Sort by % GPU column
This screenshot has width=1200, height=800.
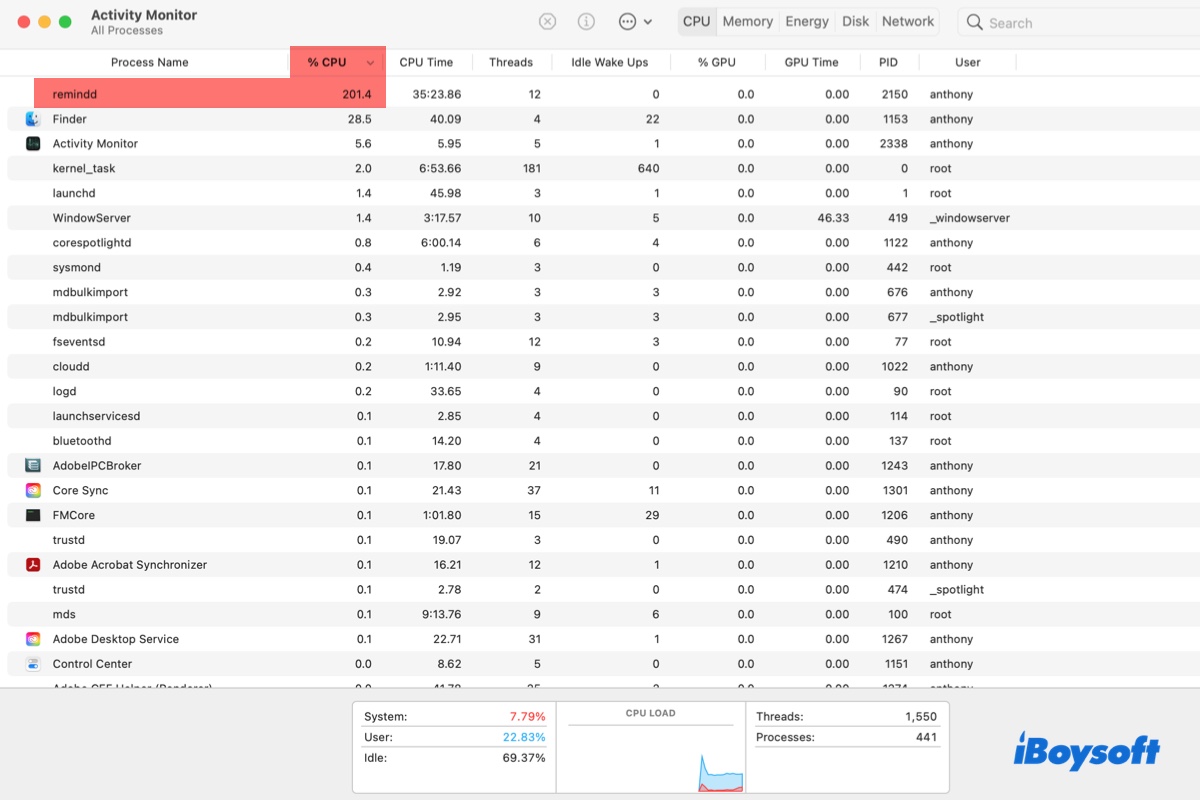tap(717, 62)
